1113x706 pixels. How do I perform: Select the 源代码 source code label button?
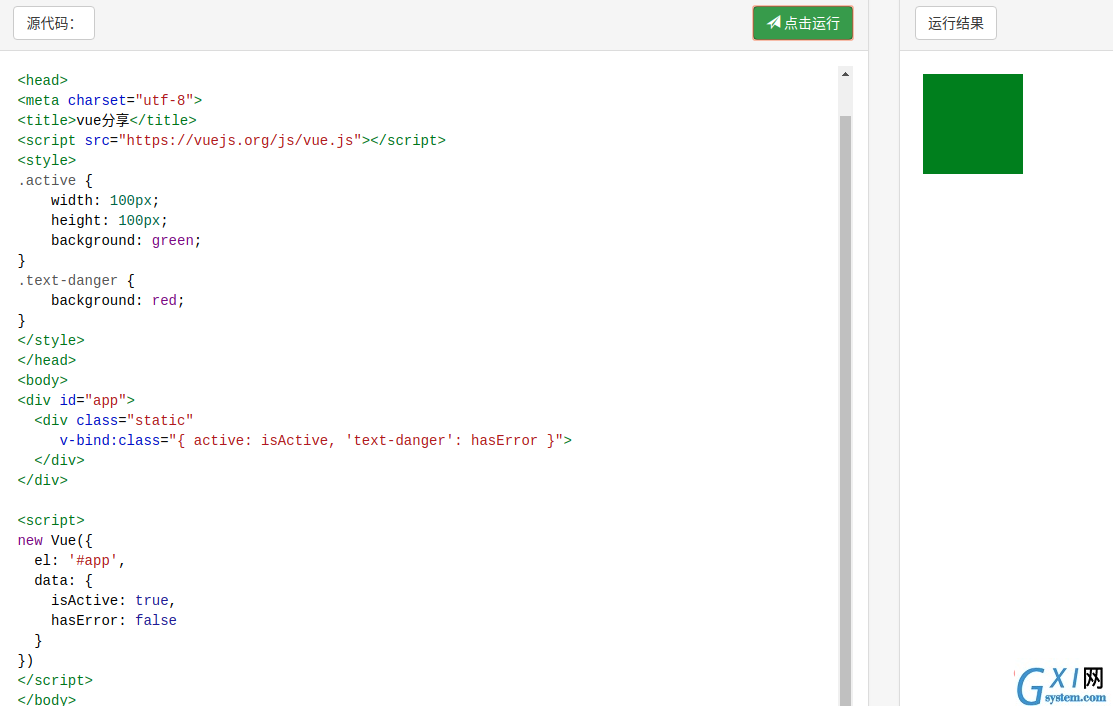click(54, 23)
